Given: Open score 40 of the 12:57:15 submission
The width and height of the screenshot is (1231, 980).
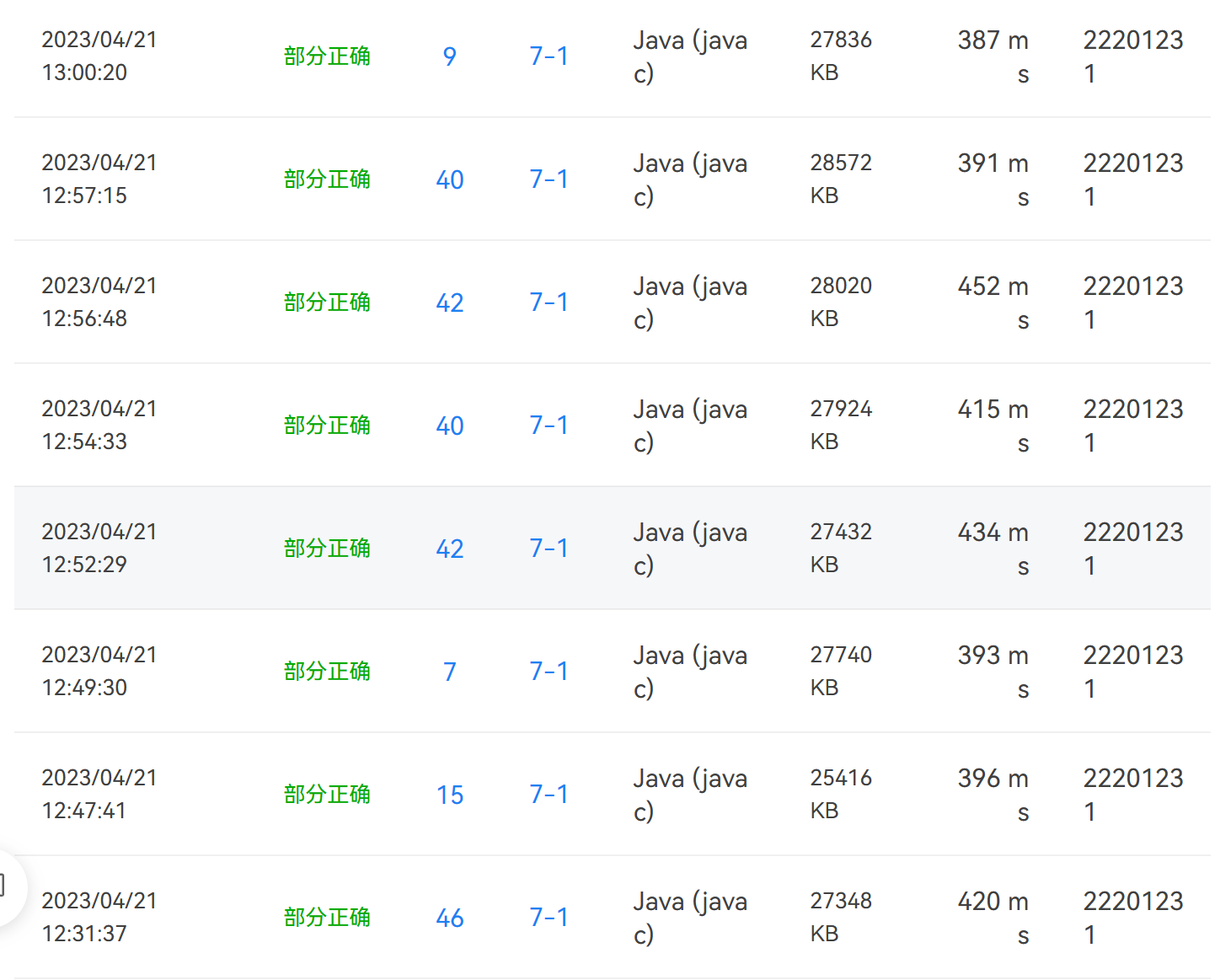Looking at the screenshot, I should 449,179.
